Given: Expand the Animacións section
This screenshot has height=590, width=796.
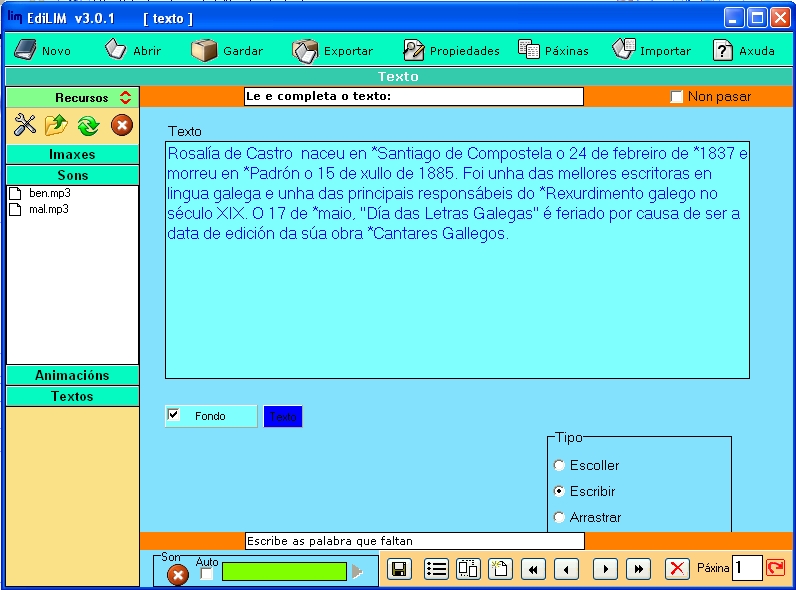Looking at the screenshot, I should pyautogui.click(x=73, y=375).
